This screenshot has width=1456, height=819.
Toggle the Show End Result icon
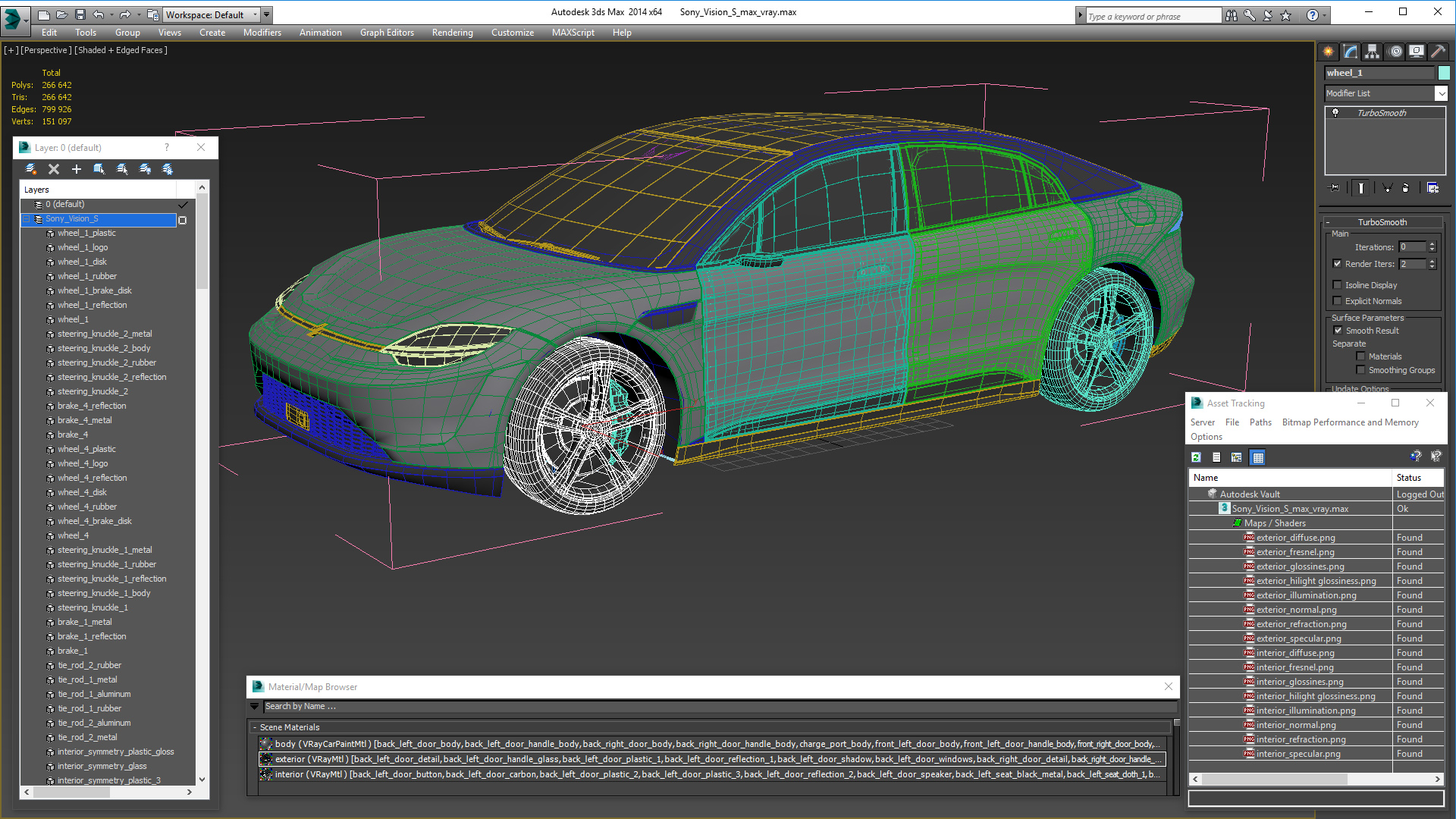pyautogui.click(x=1360, y=187)
